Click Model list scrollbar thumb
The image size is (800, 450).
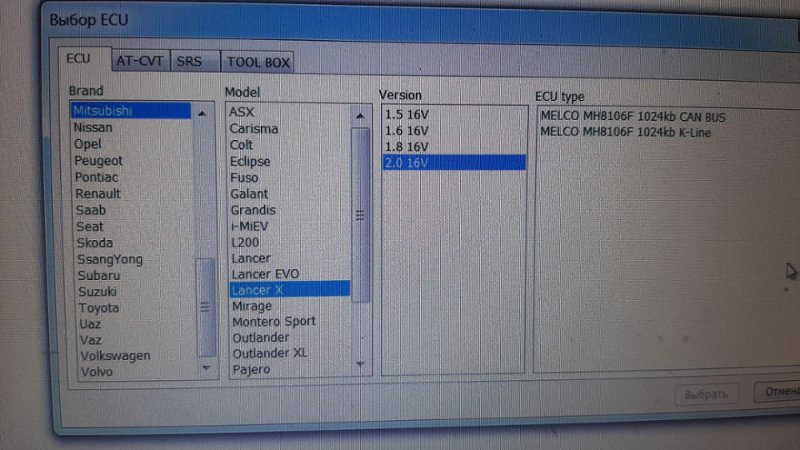(x=360, y=215)
